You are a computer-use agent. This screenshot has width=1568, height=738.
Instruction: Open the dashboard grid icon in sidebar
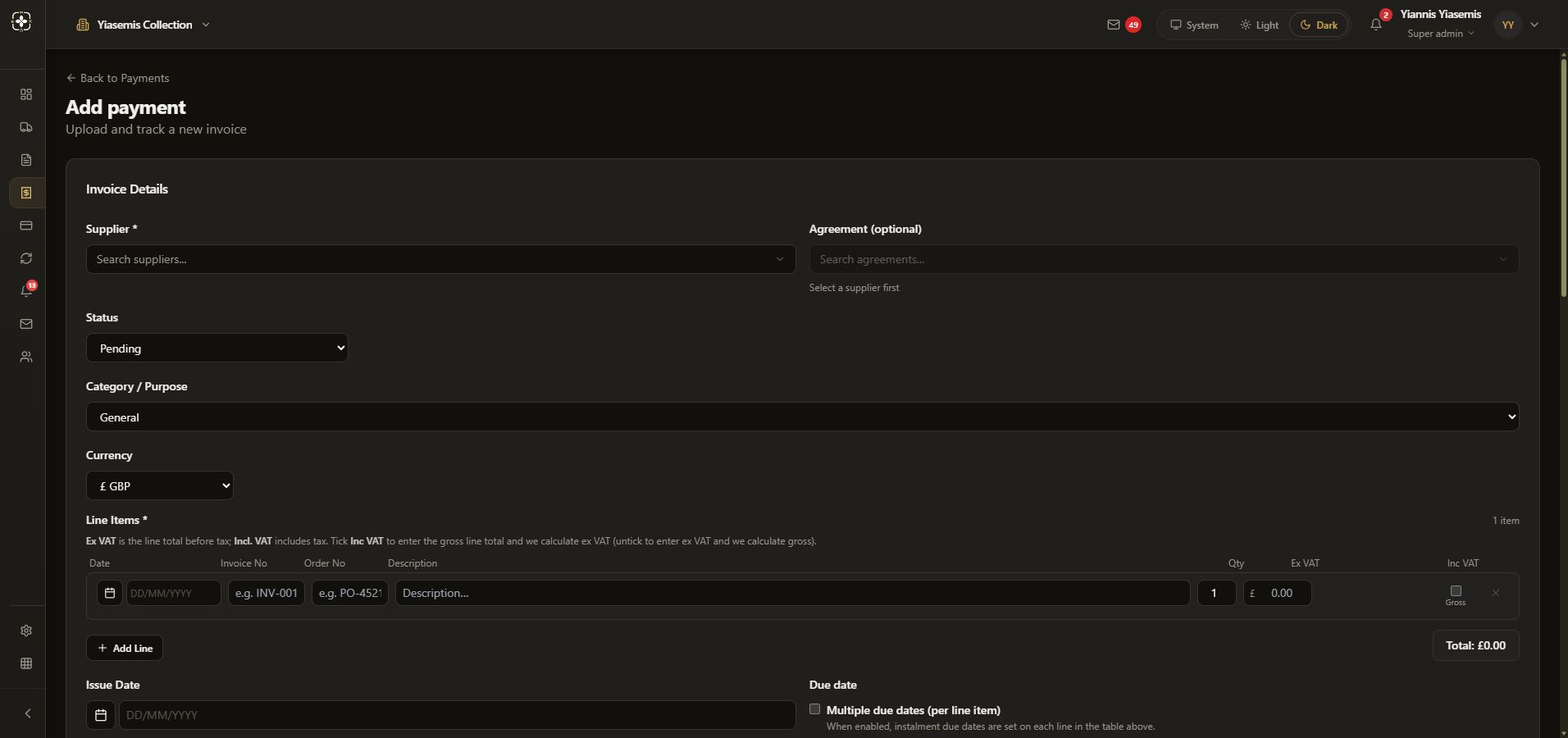(26, 94)
